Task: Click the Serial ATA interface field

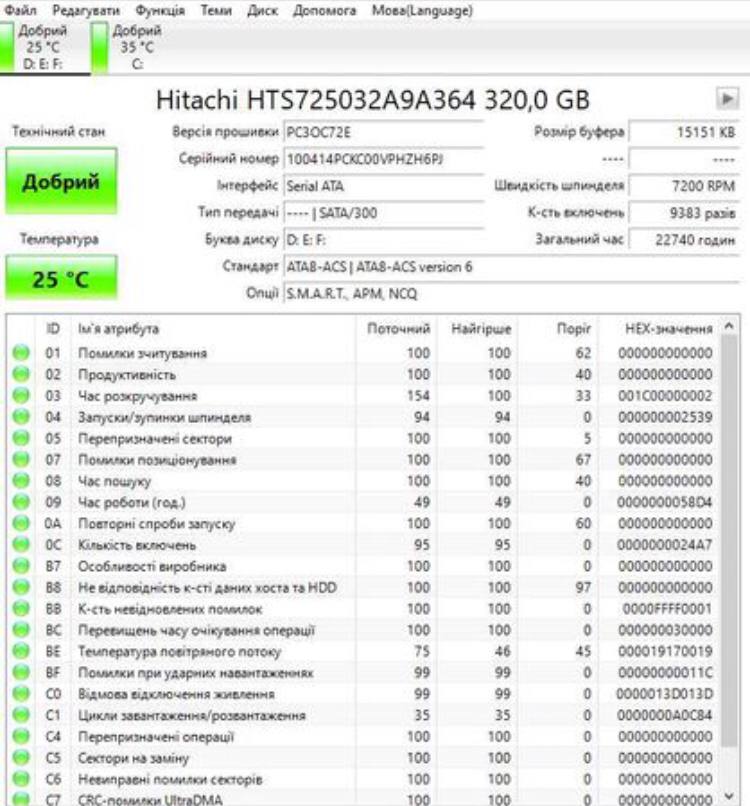Action: tap(383, 186)
